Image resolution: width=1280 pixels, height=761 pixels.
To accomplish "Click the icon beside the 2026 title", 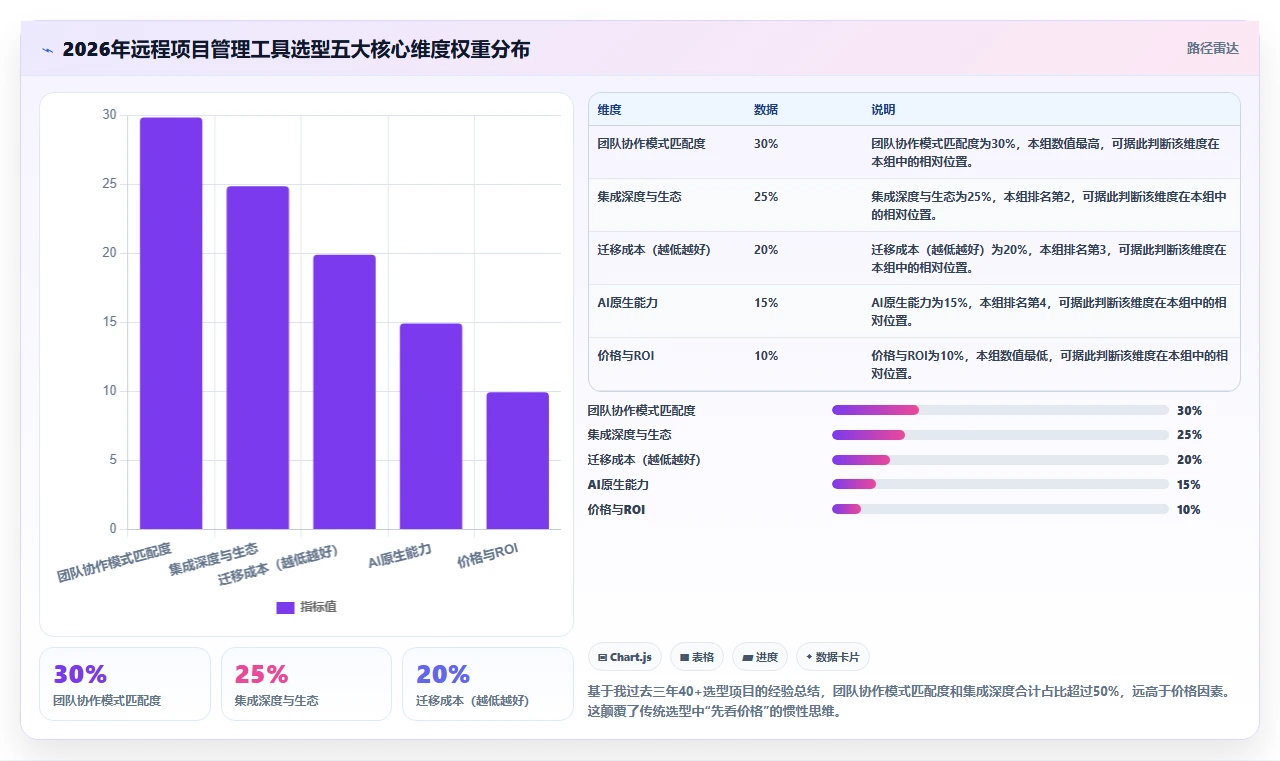I will 47,49.
